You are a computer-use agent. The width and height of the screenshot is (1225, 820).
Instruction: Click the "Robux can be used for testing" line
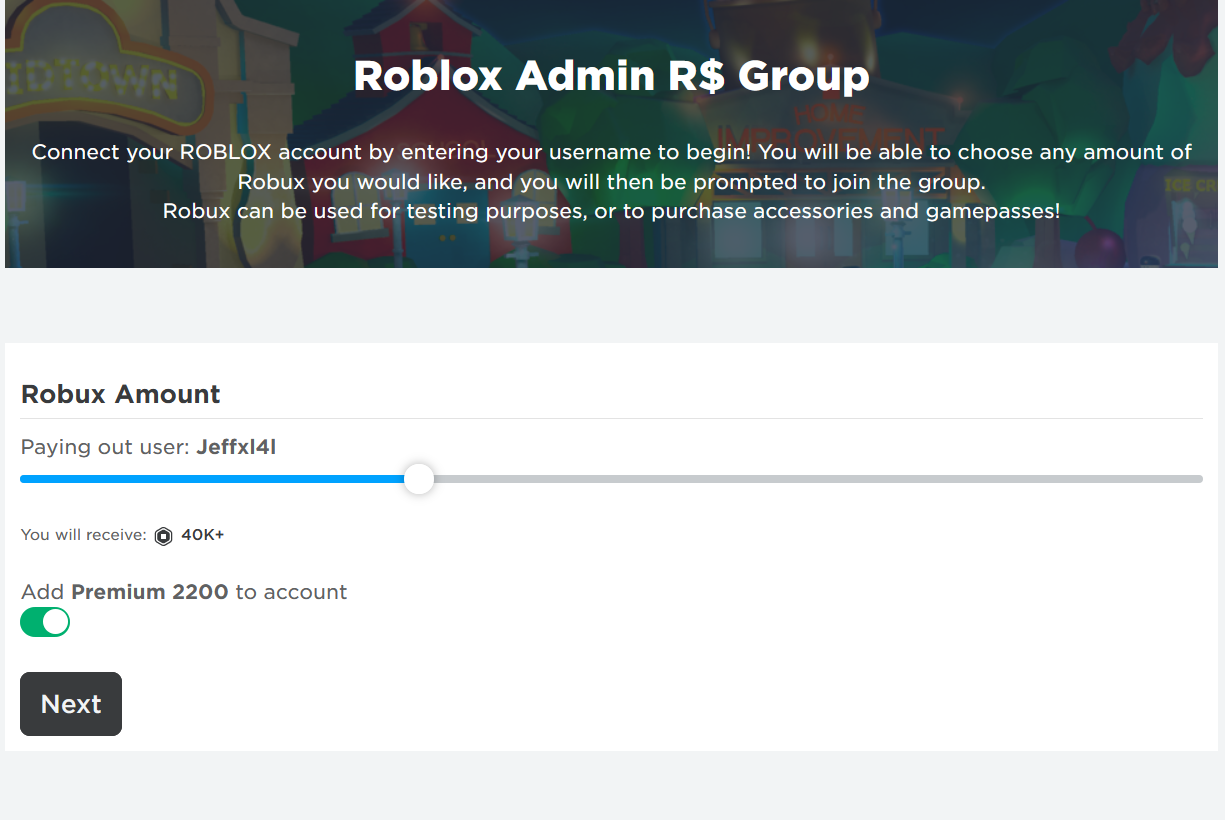(612, 211)
